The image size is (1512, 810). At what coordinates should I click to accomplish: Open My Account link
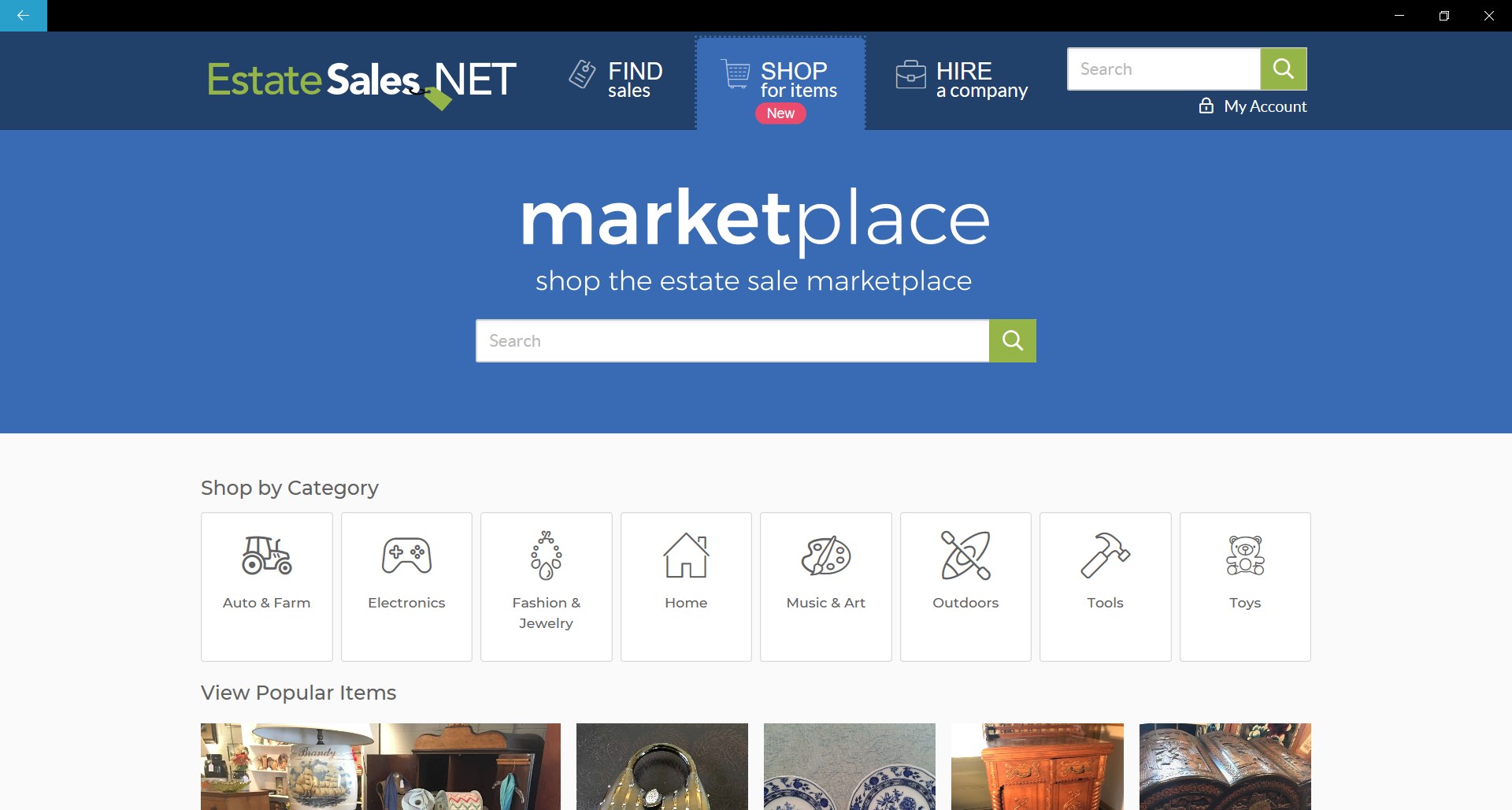click(1253, 106)
